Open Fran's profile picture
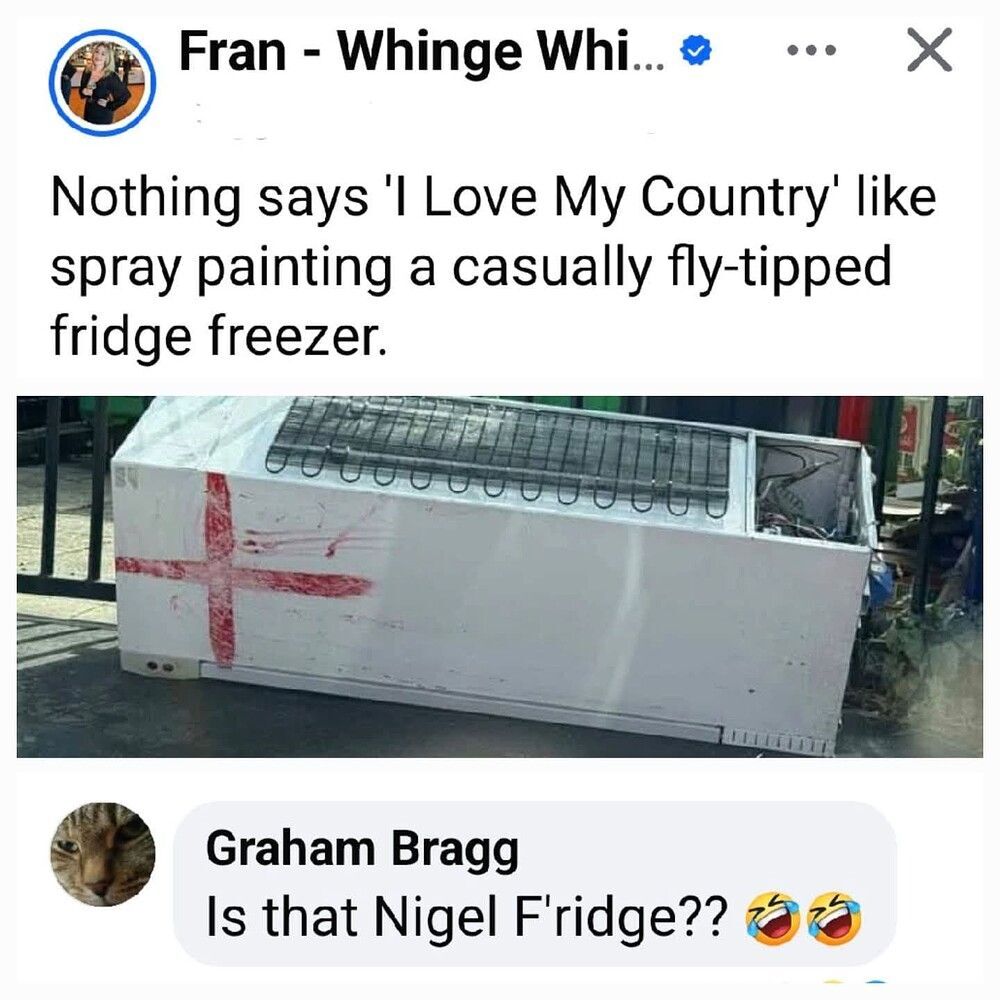Image resolution: width=1000 pixels, height=1000 pixels. pyautogui.click(x=102, y=82)
